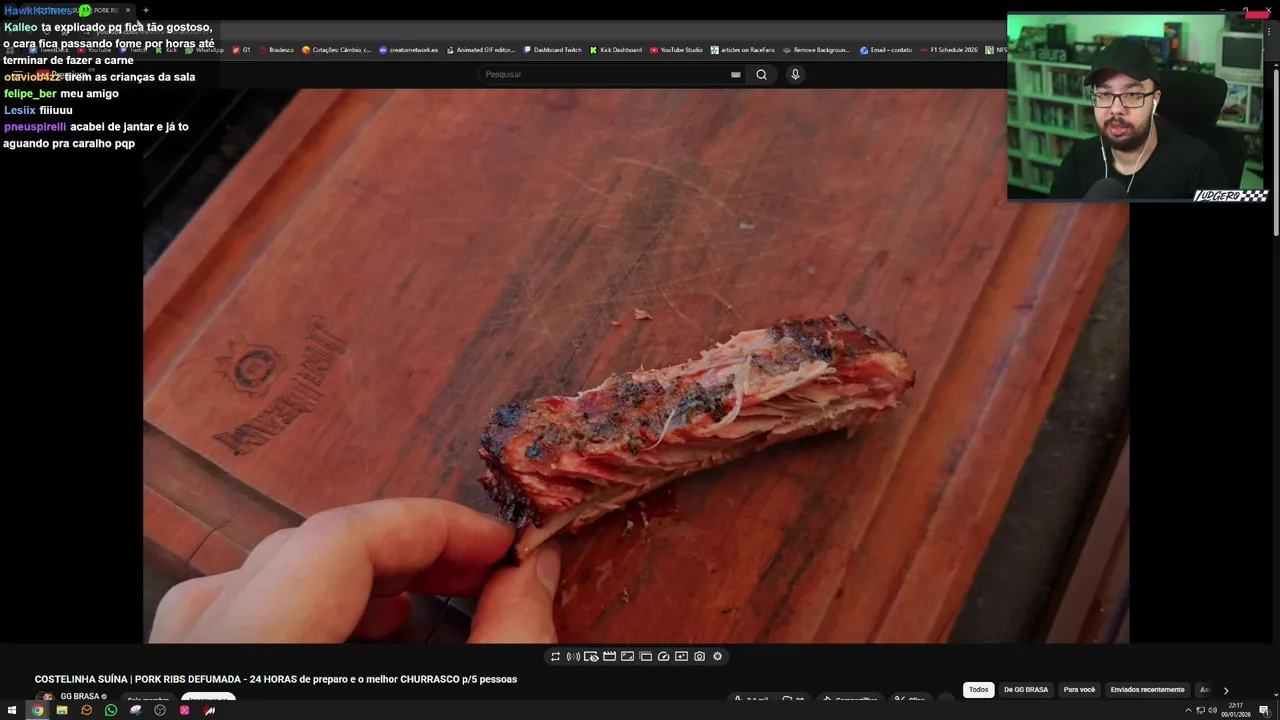This screenshot has width=1280, height=720.
Task: Click the full-window expand icon
Action: 627,657
